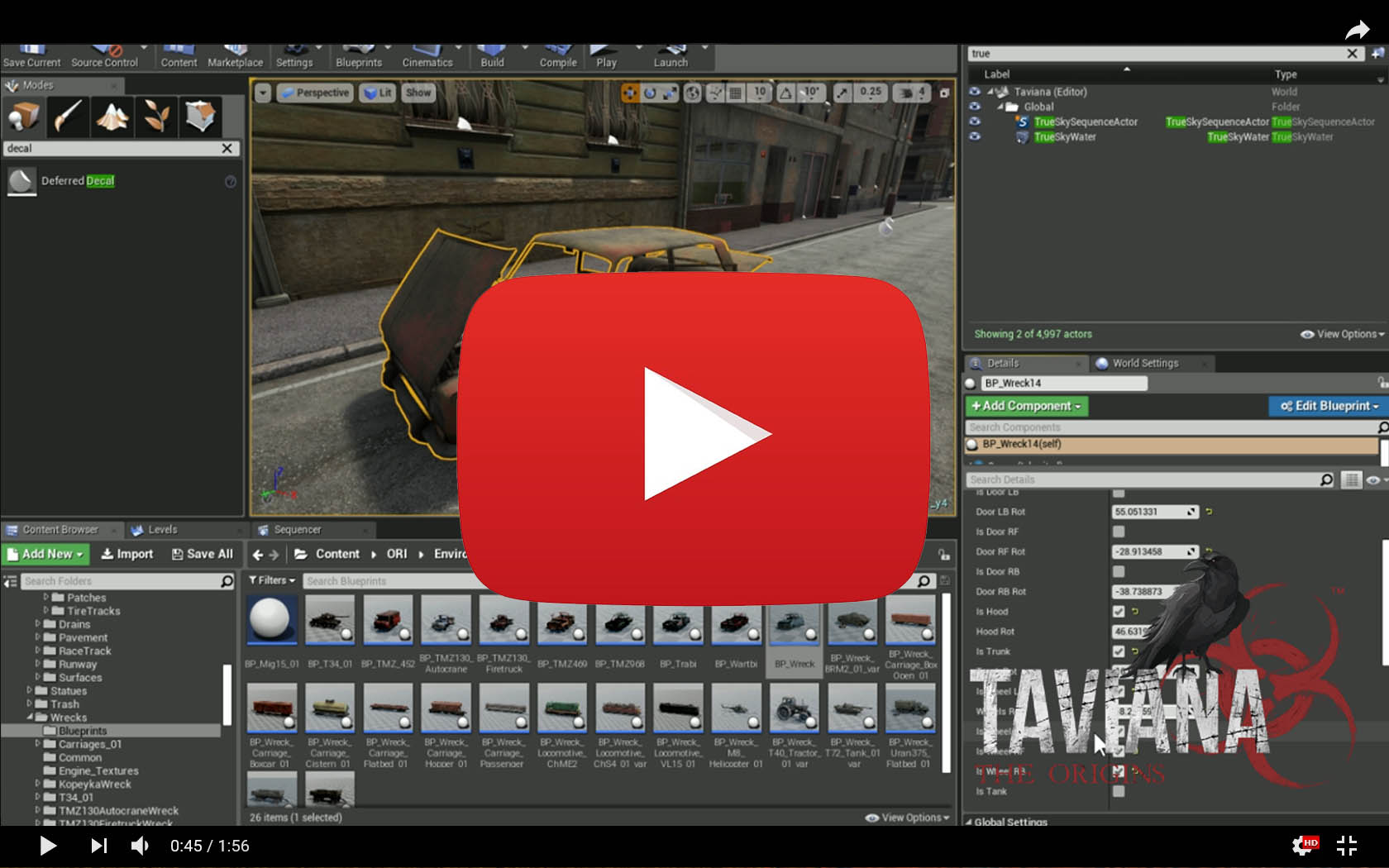The image size is (1389, 868).
Task: Enable the Is Tank checkbox
Action: 1119,791
